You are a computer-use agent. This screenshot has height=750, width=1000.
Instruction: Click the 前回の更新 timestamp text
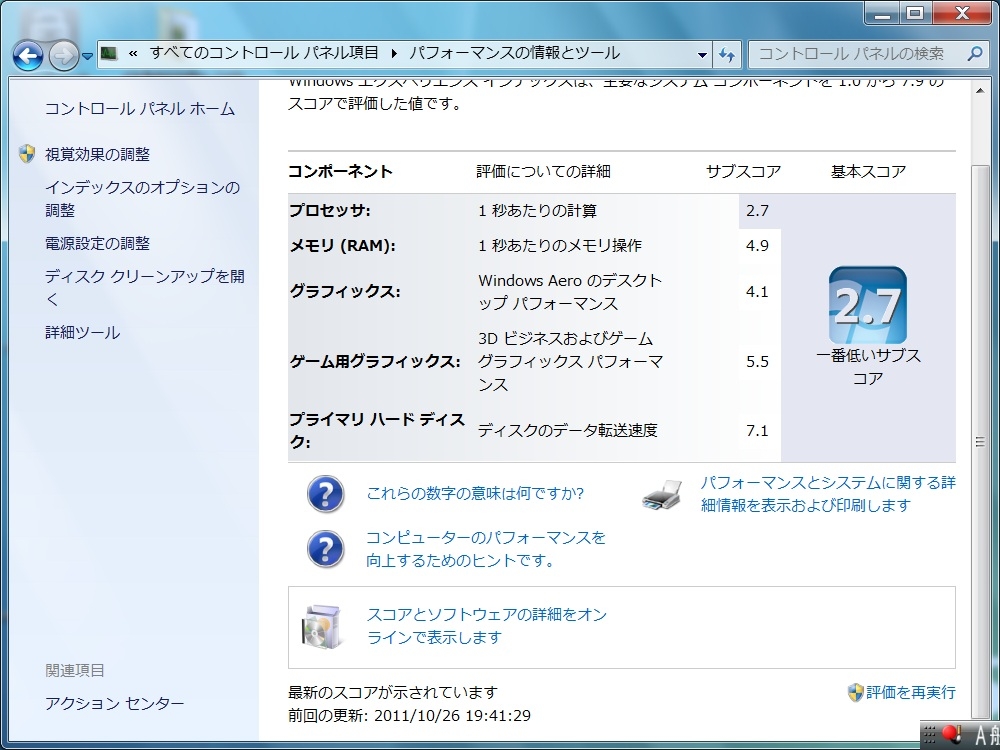(409, 716)
